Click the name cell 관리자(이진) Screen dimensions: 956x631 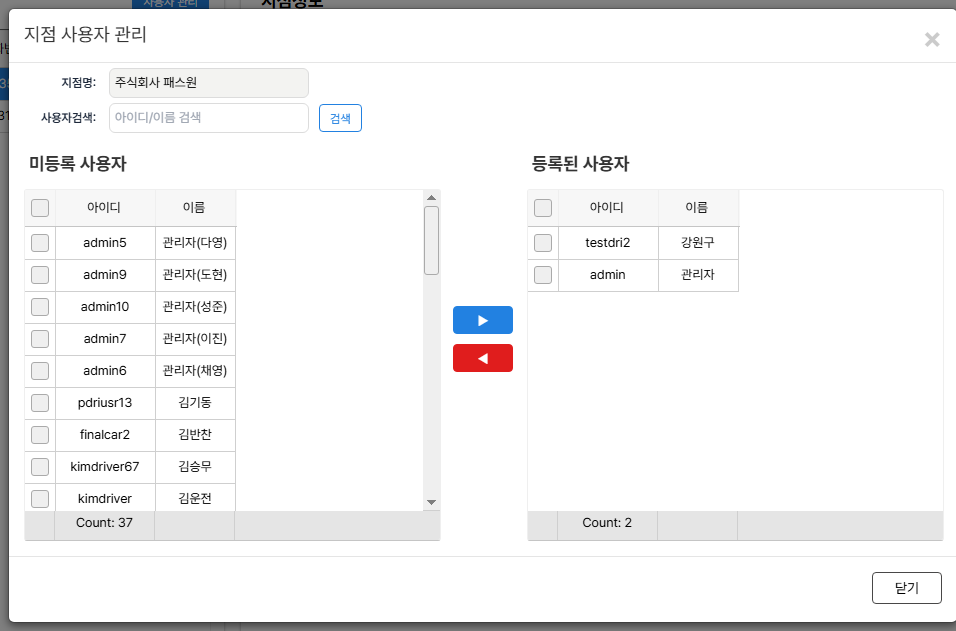coord(195,339)
